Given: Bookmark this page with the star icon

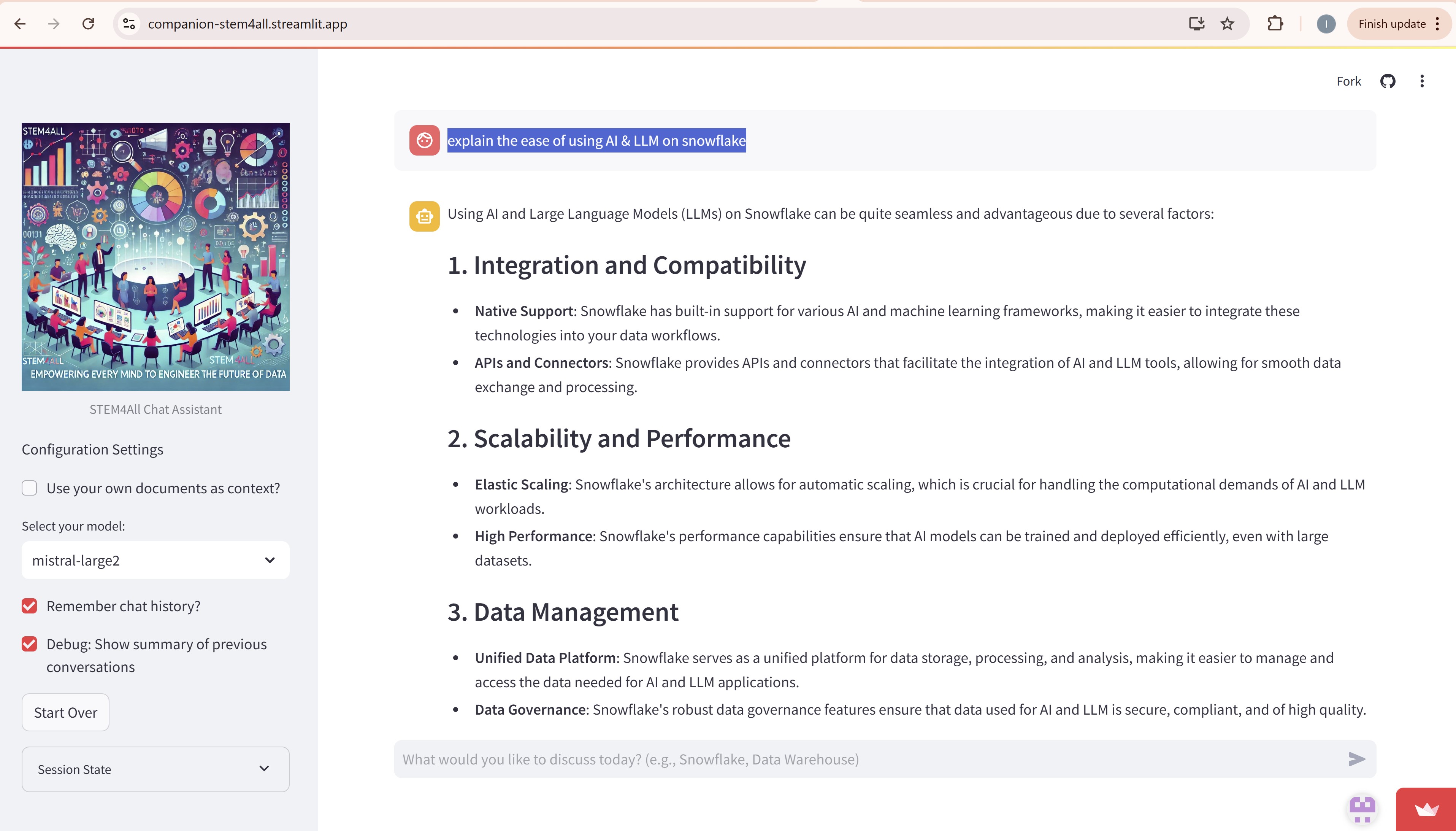Looking at the screenshot, I should (1227, 24).
